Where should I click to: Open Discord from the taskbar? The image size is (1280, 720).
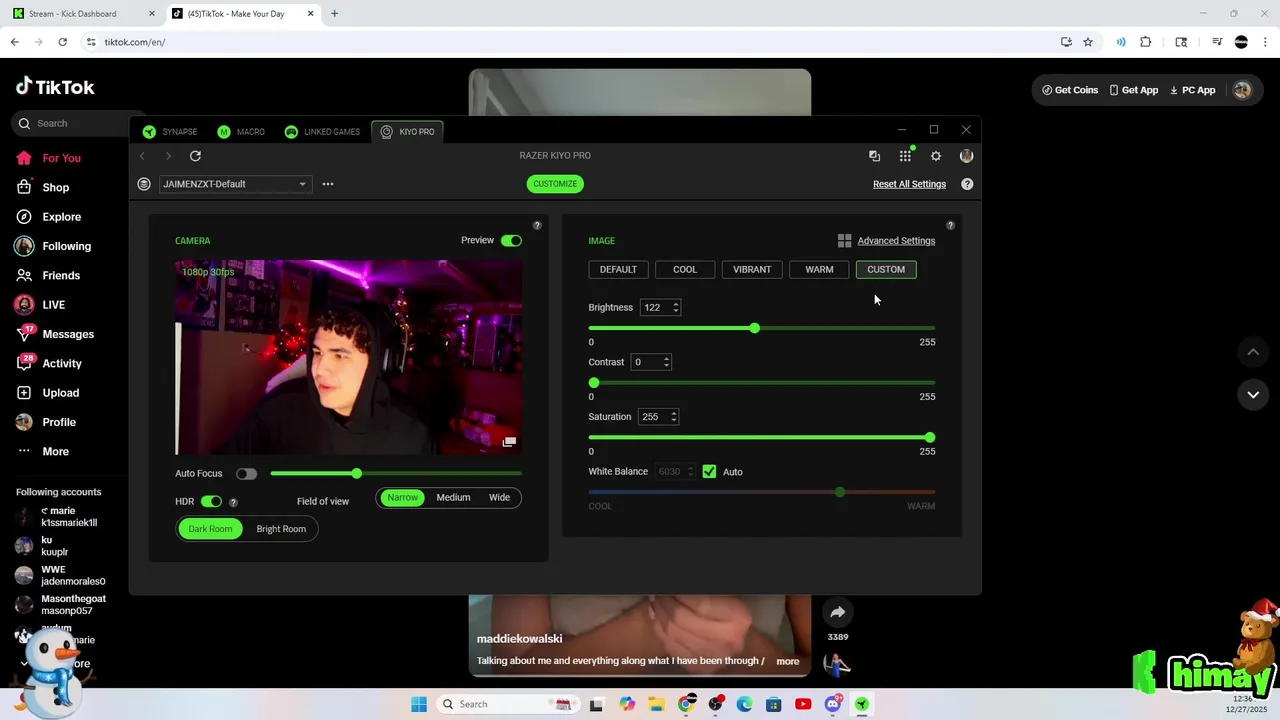click(832, 704)
